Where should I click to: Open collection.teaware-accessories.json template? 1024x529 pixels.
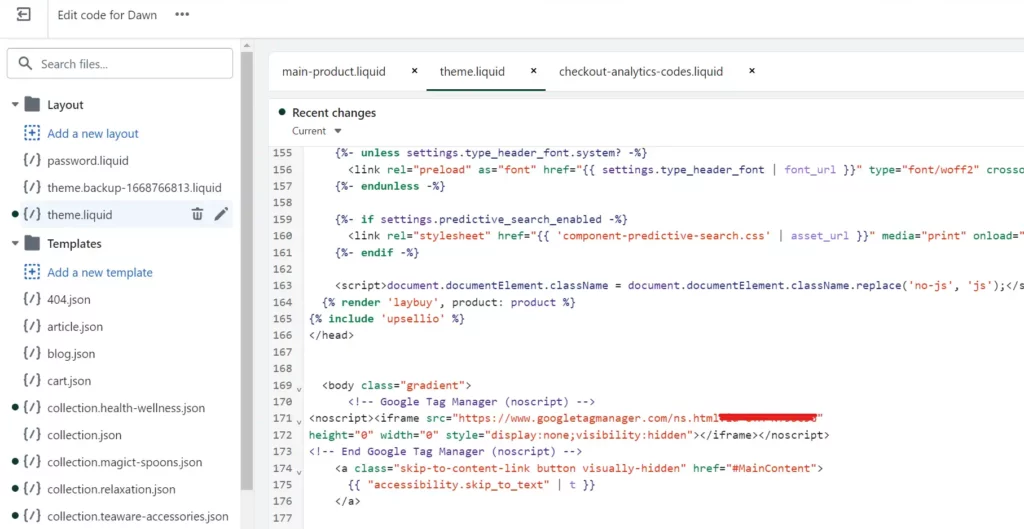coord(138,517)
